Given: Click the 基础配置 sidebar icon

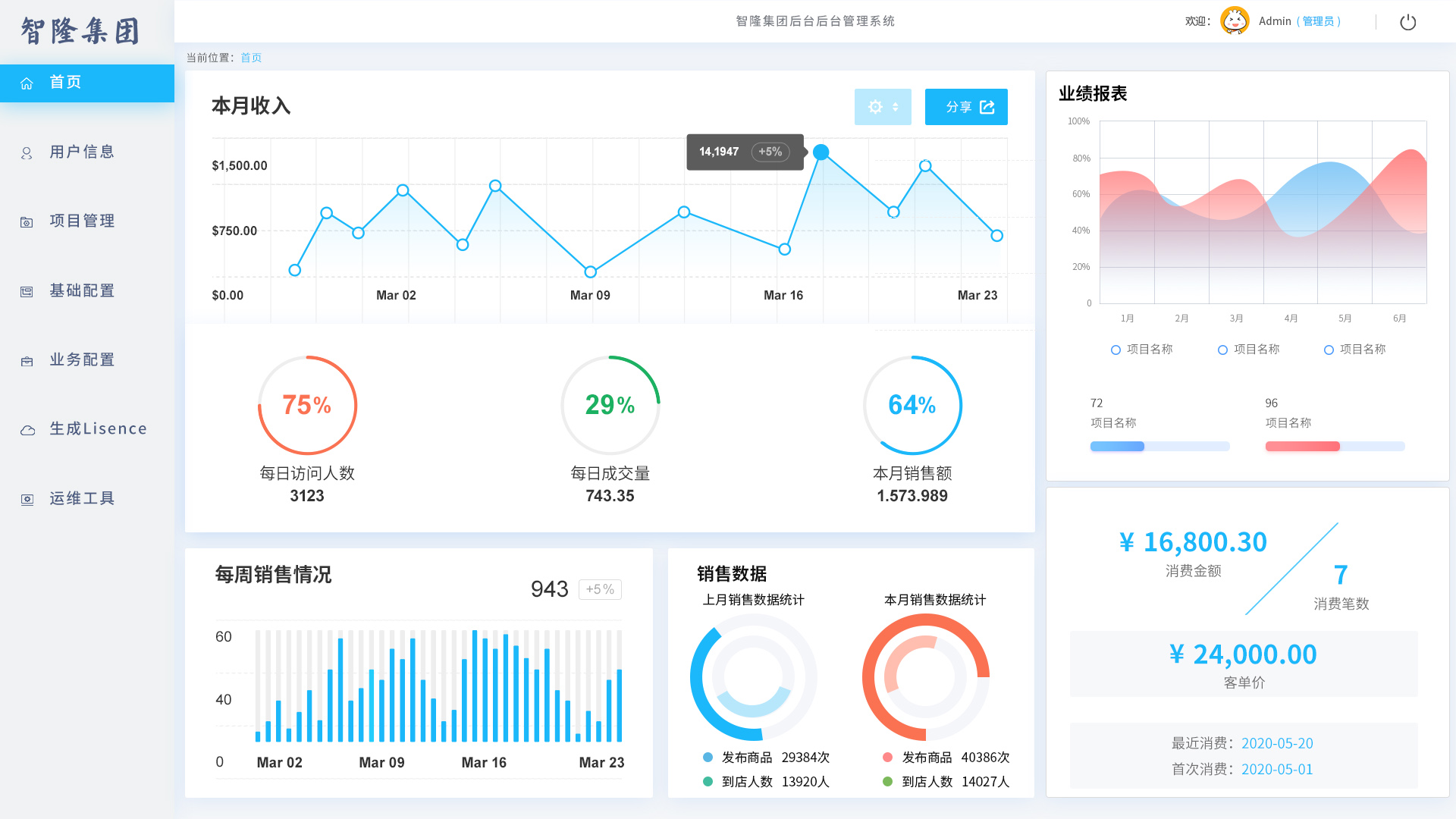Looking at the screenshot, I should [27, 292].
